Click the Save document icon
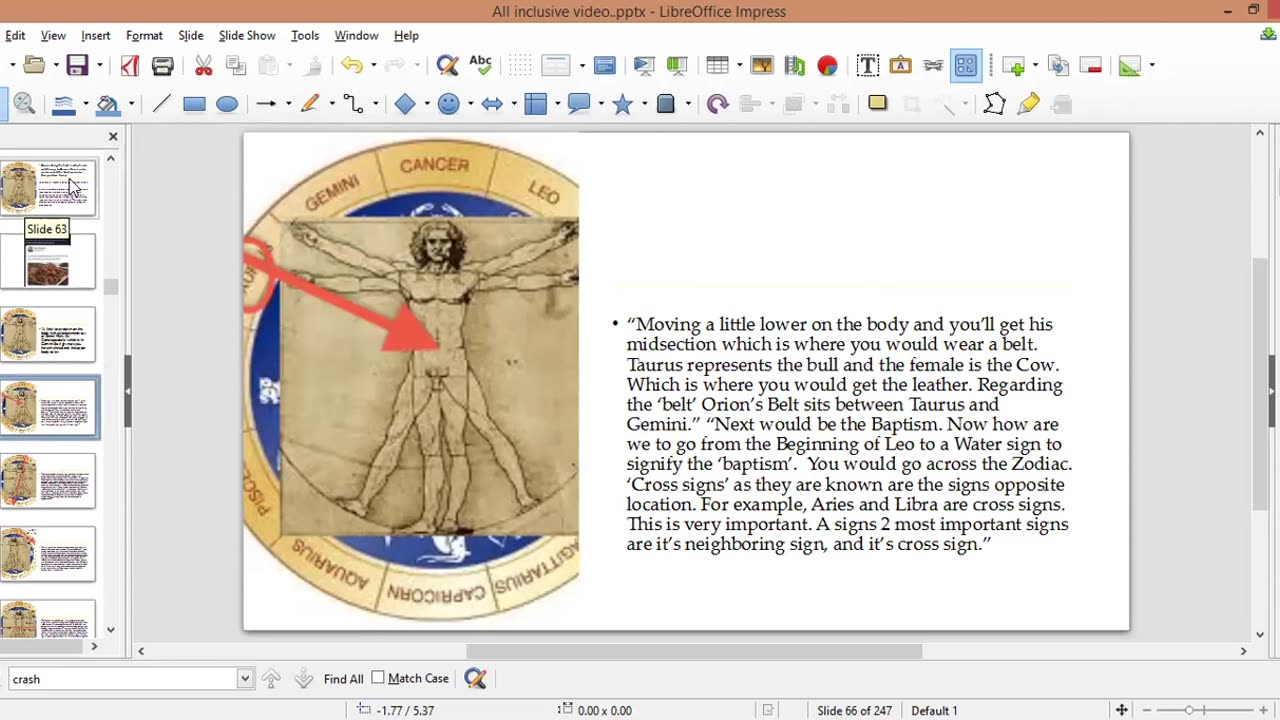This screenshot has height=720, width=1280. tap(77, 66)
